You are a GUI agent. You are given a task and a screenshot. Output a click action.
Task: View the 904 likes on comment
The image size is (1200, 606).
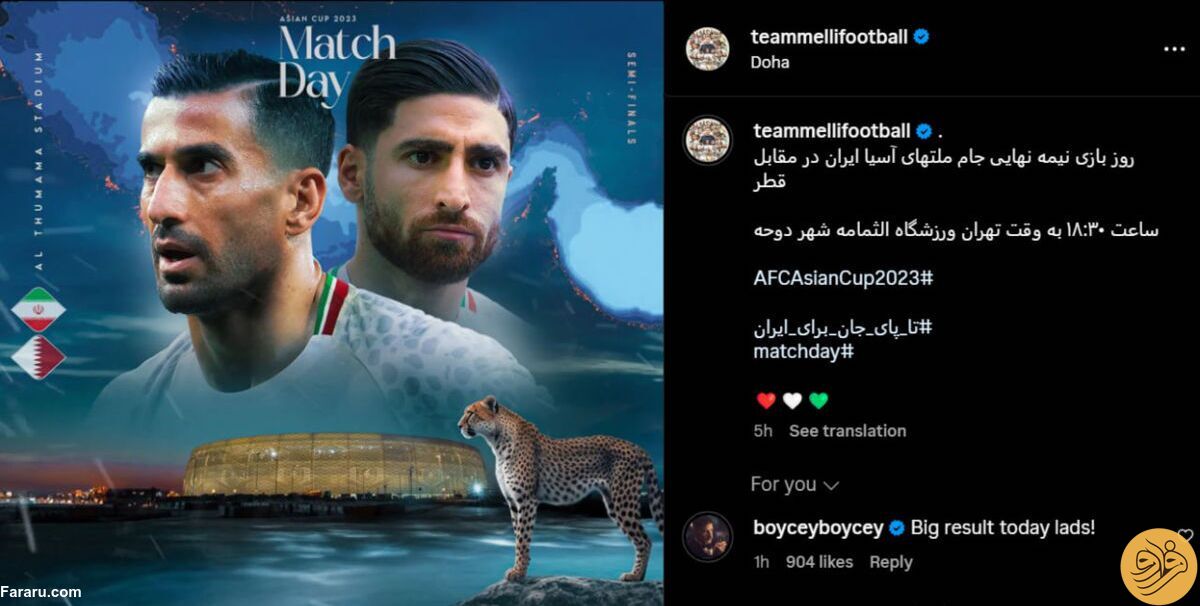point(819,562)
